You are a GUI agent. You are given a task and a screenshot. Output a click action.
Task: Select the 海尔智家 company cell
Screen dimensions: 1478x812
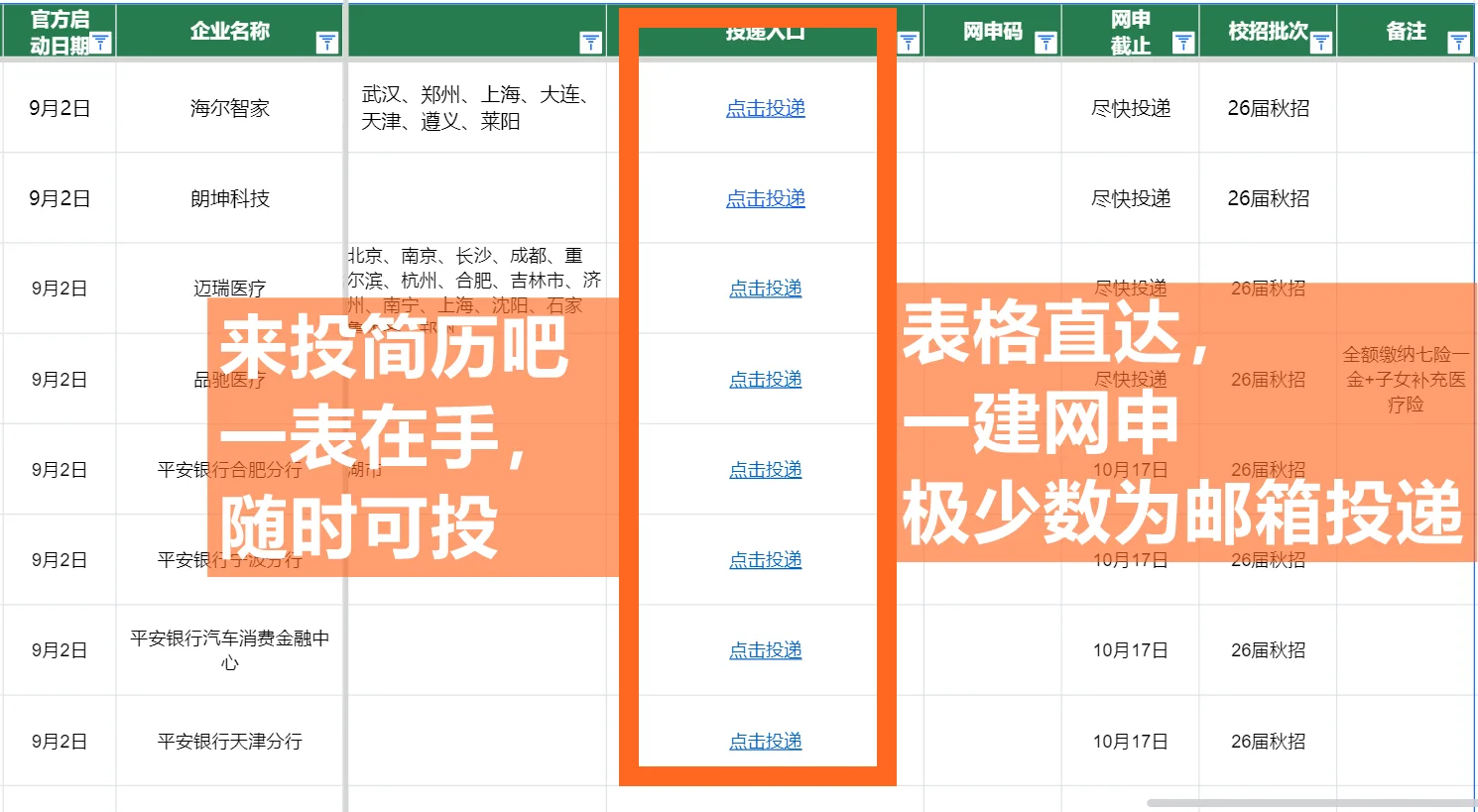(230, 108)
